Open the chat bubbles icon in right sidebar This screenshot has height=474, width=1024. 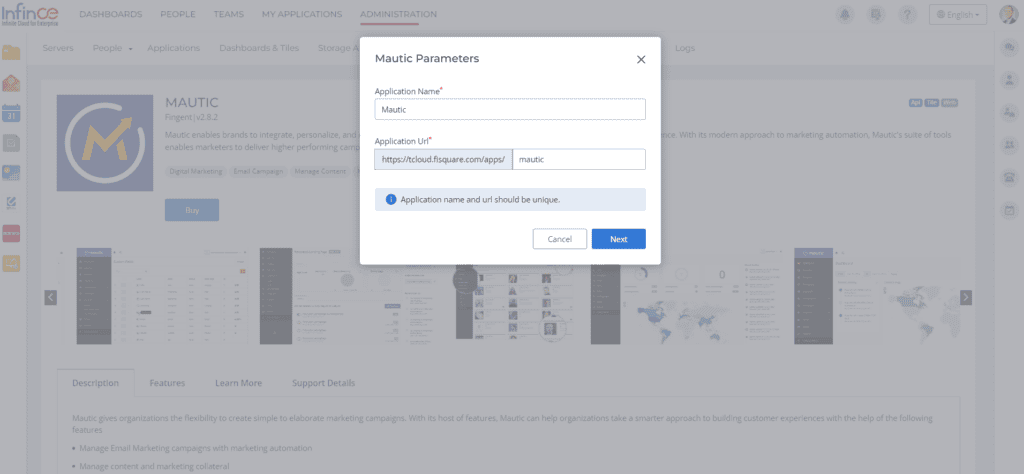click(1009, 48)
